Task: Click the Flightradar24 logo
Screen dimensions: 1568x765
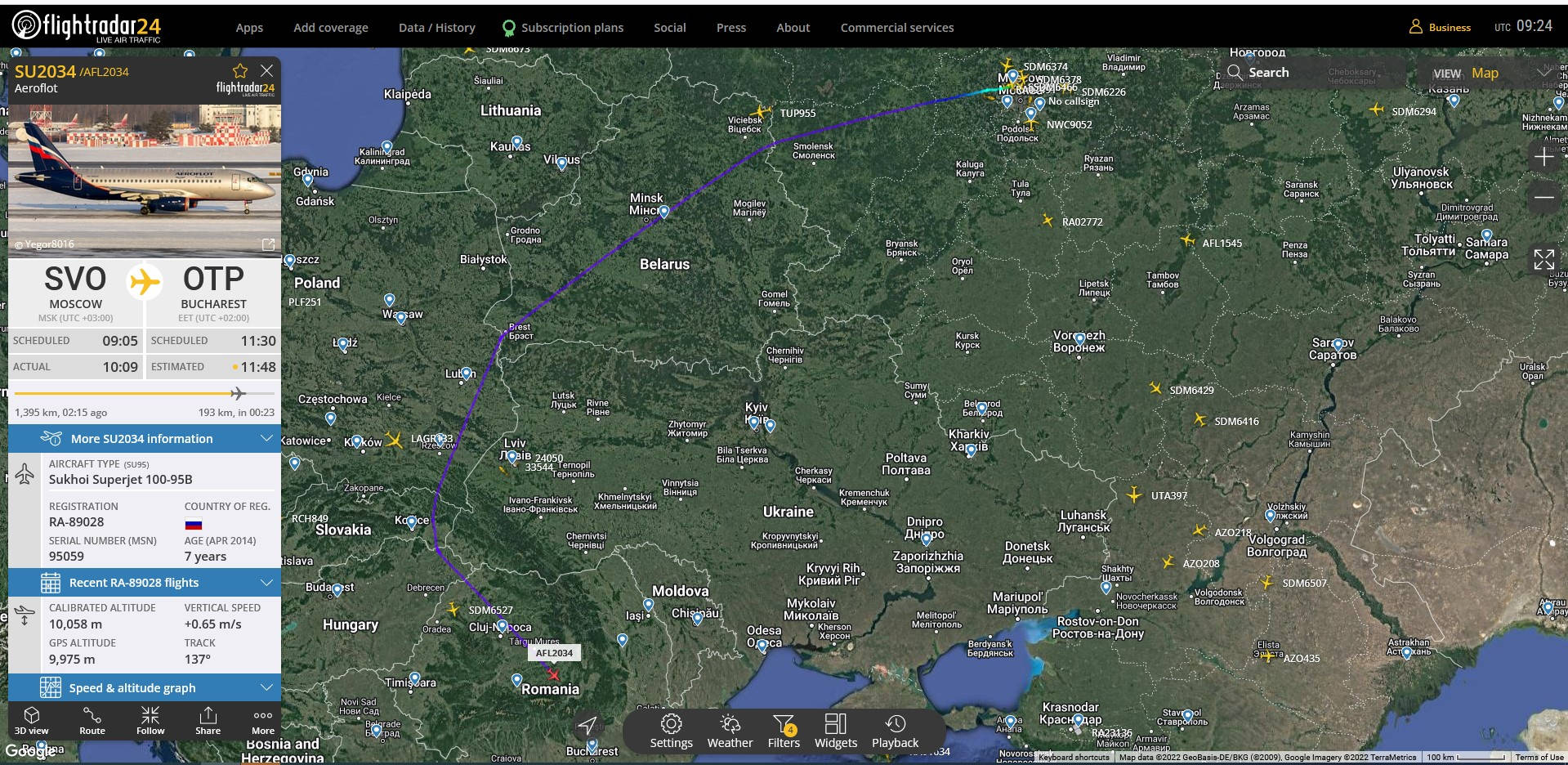Action: 87,27
